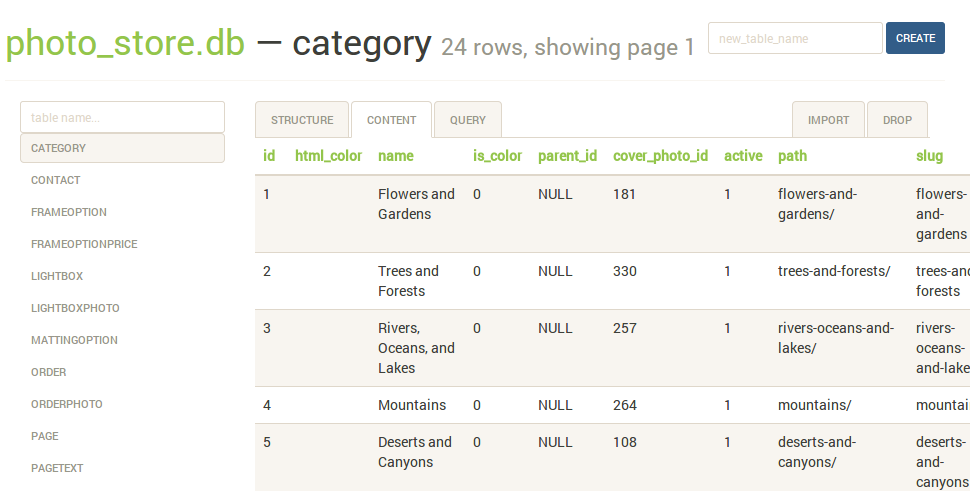Open the FRAMEOPTIONPRICE table
970x491 pixels.
(x=84, y=244)
